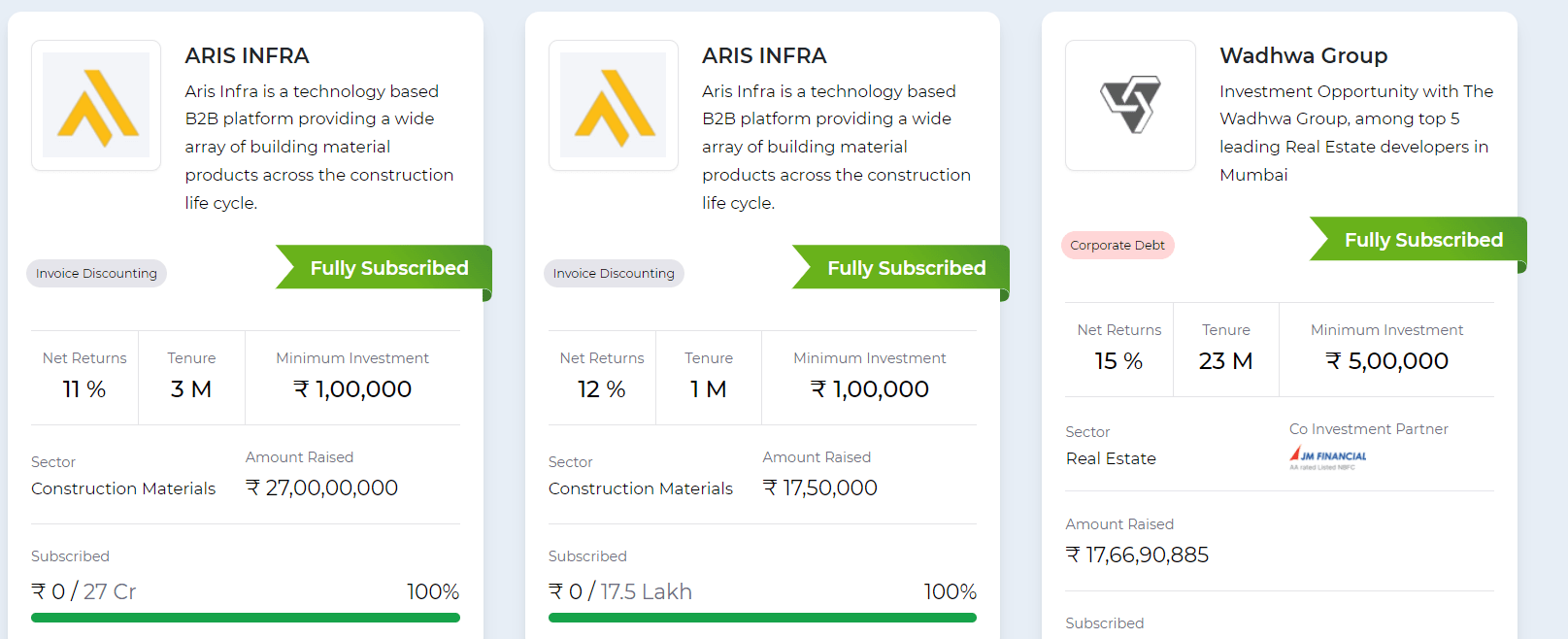Click the Amount Raised label above ₹ 27,00,00,000
Screen dimensions: 1568x639
(300, 457)
